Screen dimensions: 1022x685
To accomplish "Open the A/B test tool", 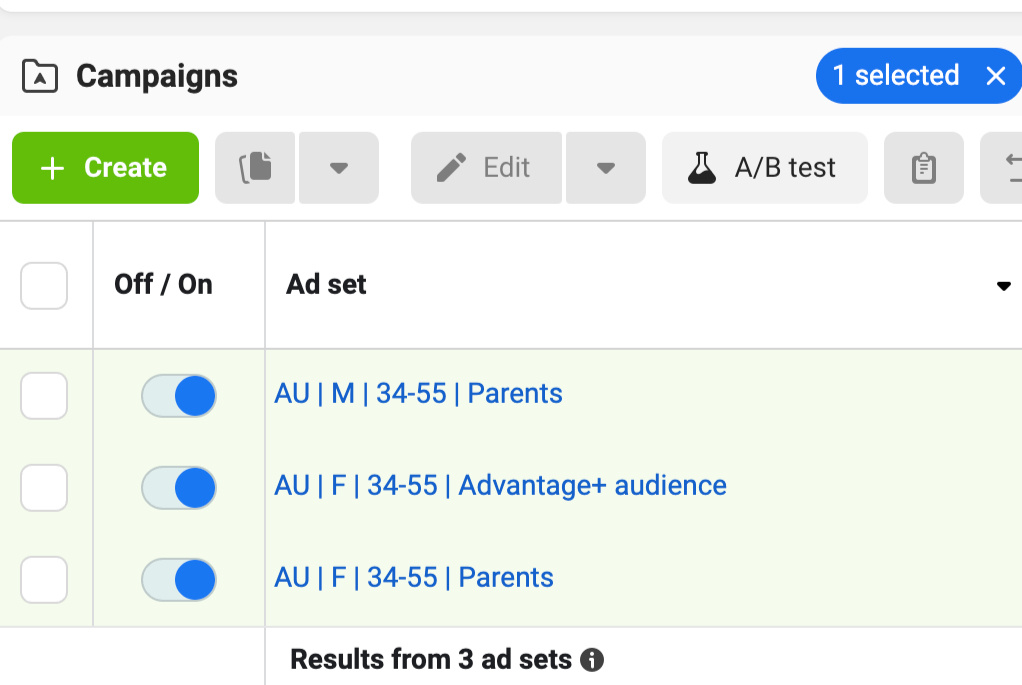I will coord(764,168).
